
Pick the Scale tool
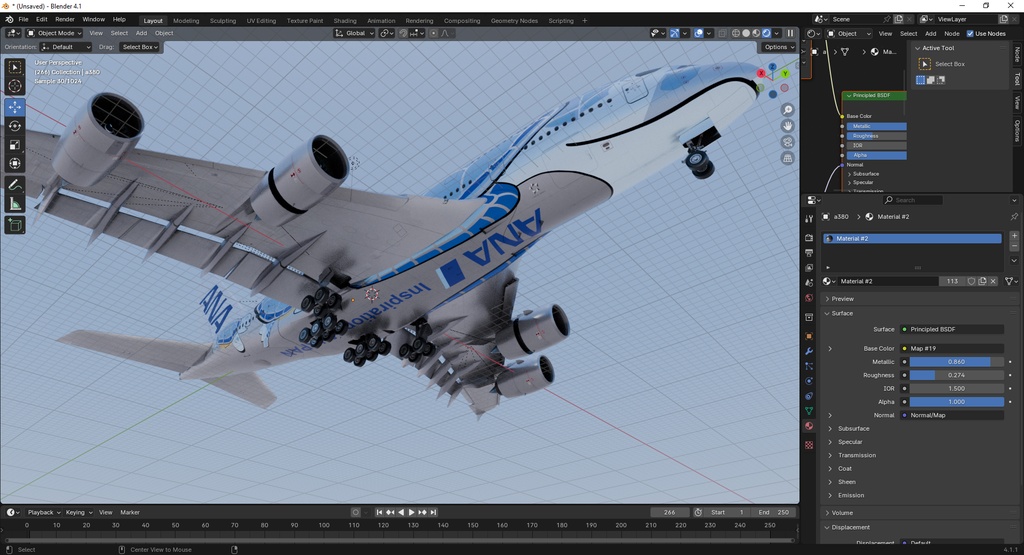coord(15,145)
